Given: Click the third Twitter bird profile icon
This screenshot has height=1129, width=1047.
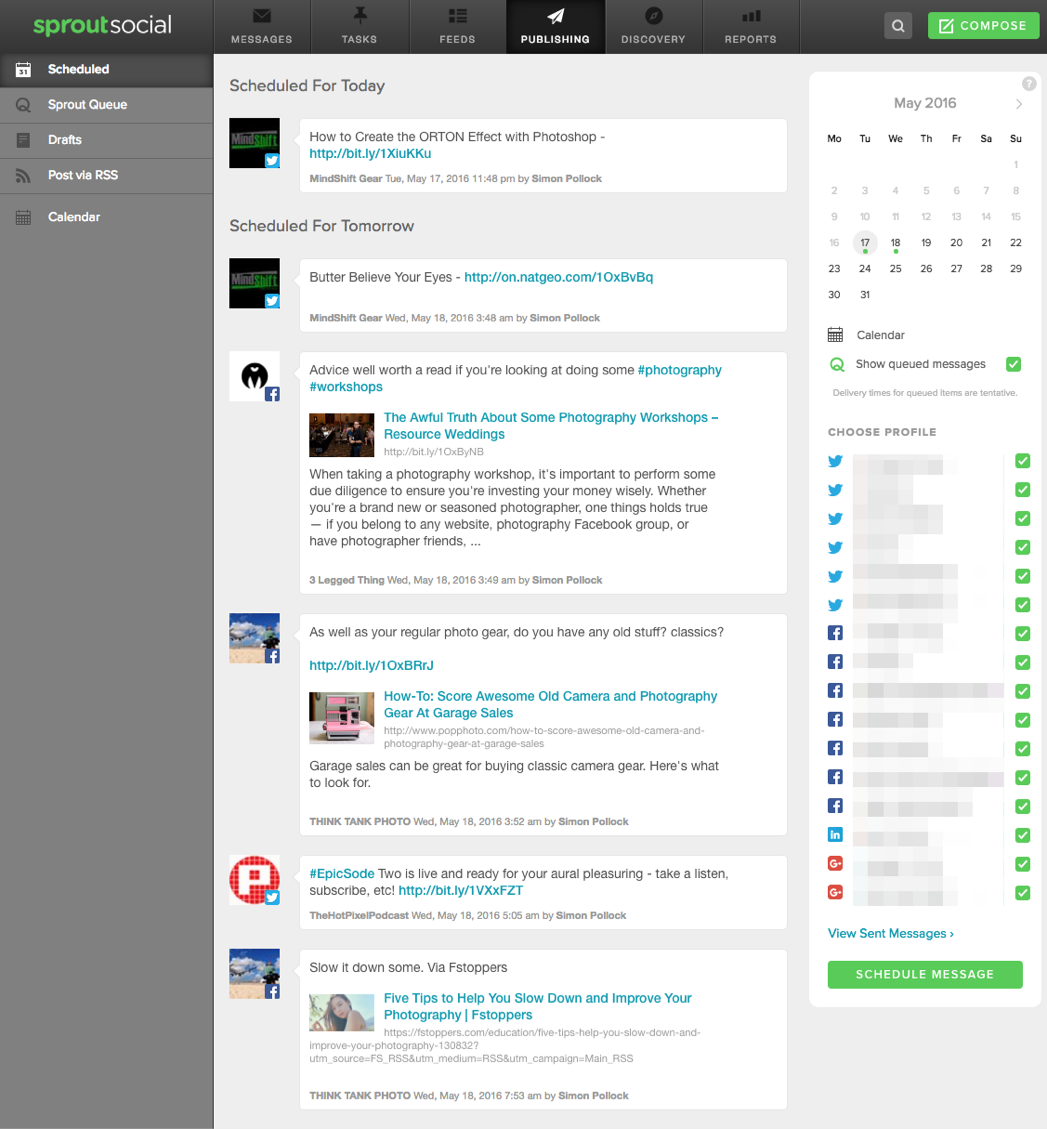Looking at the screenshot, I should (x=835, y=518).
